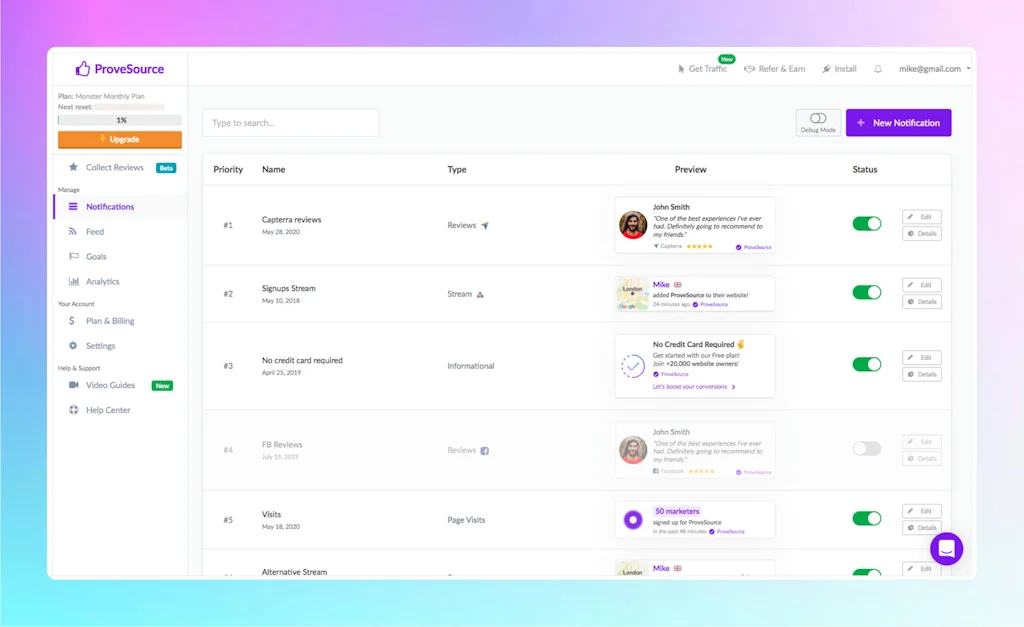
Task: Click the Upgrade button
Action: [x=119, y=139]
